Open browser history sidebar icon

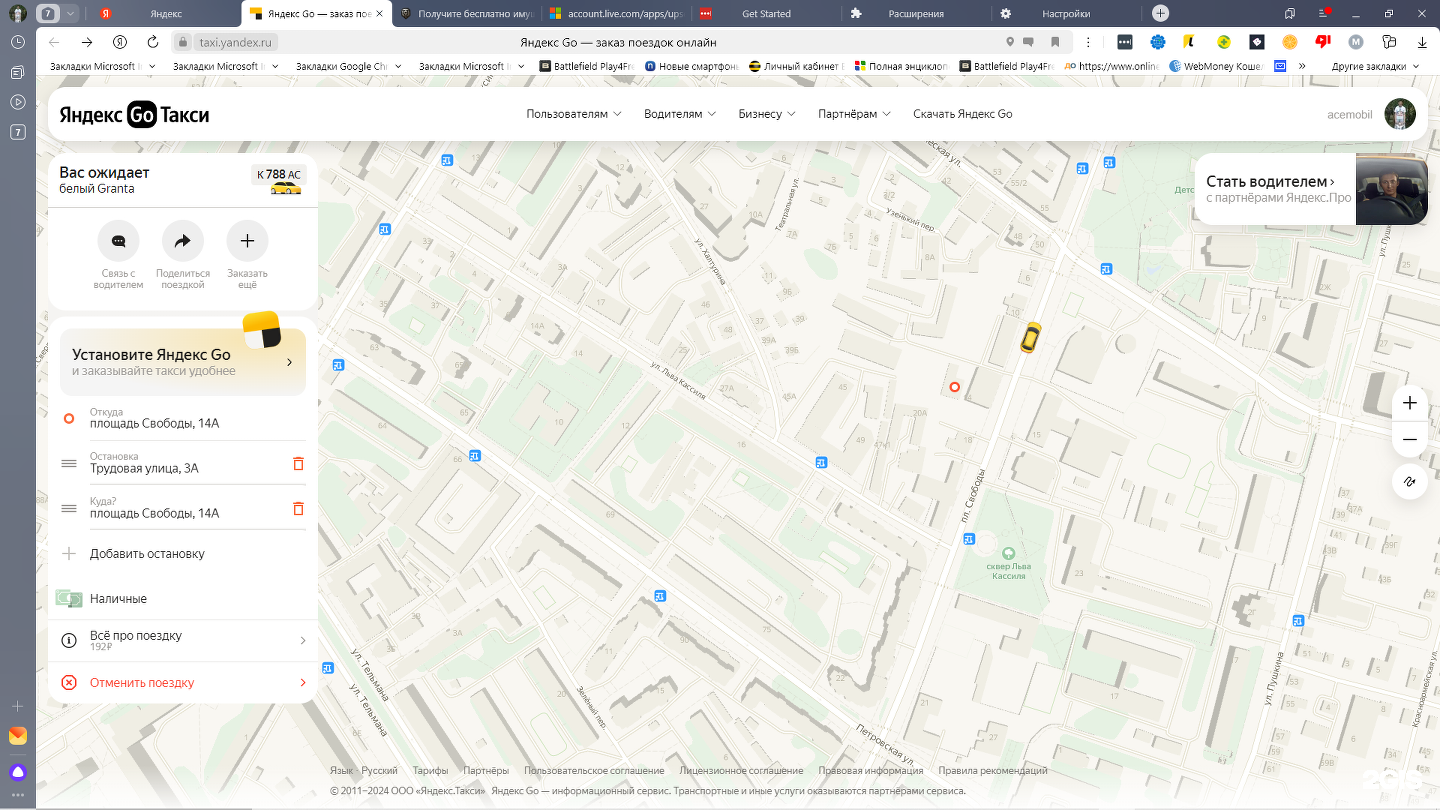tap(18, 42)
